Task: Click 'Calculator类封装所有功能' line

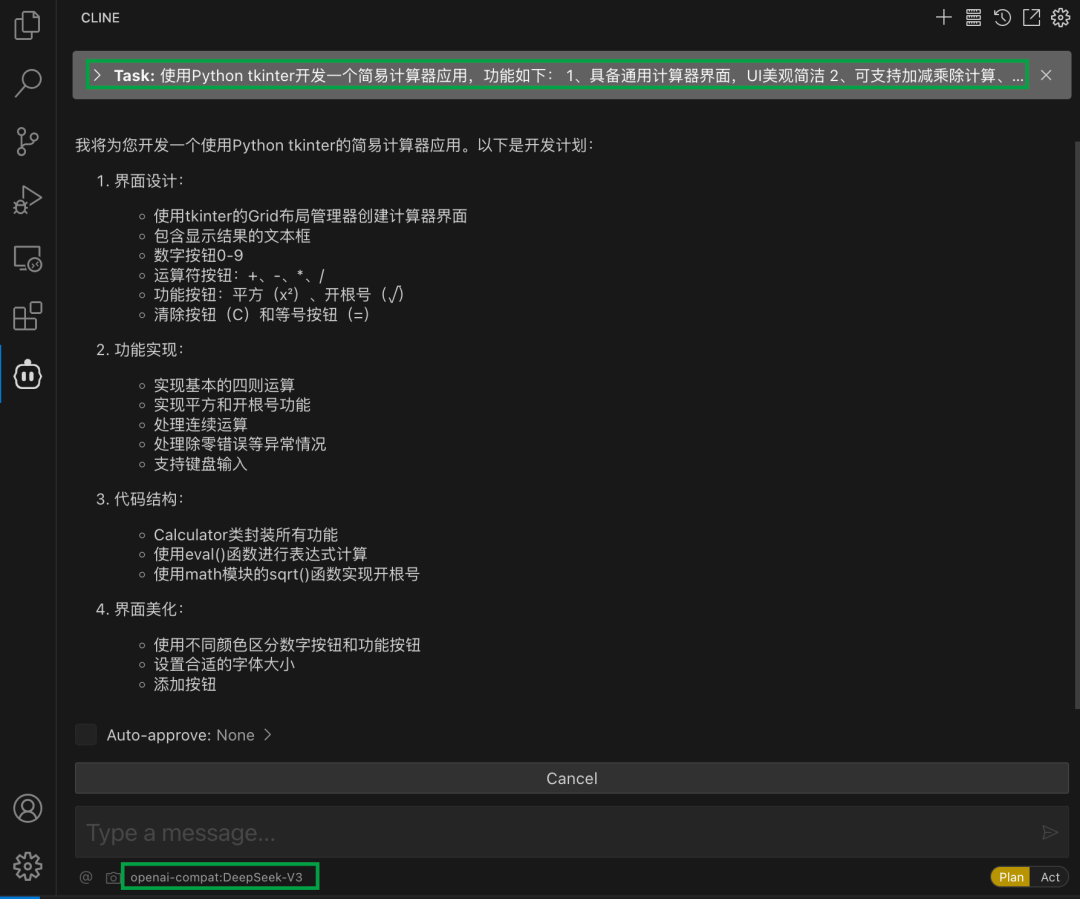Action: click(246, 535)
